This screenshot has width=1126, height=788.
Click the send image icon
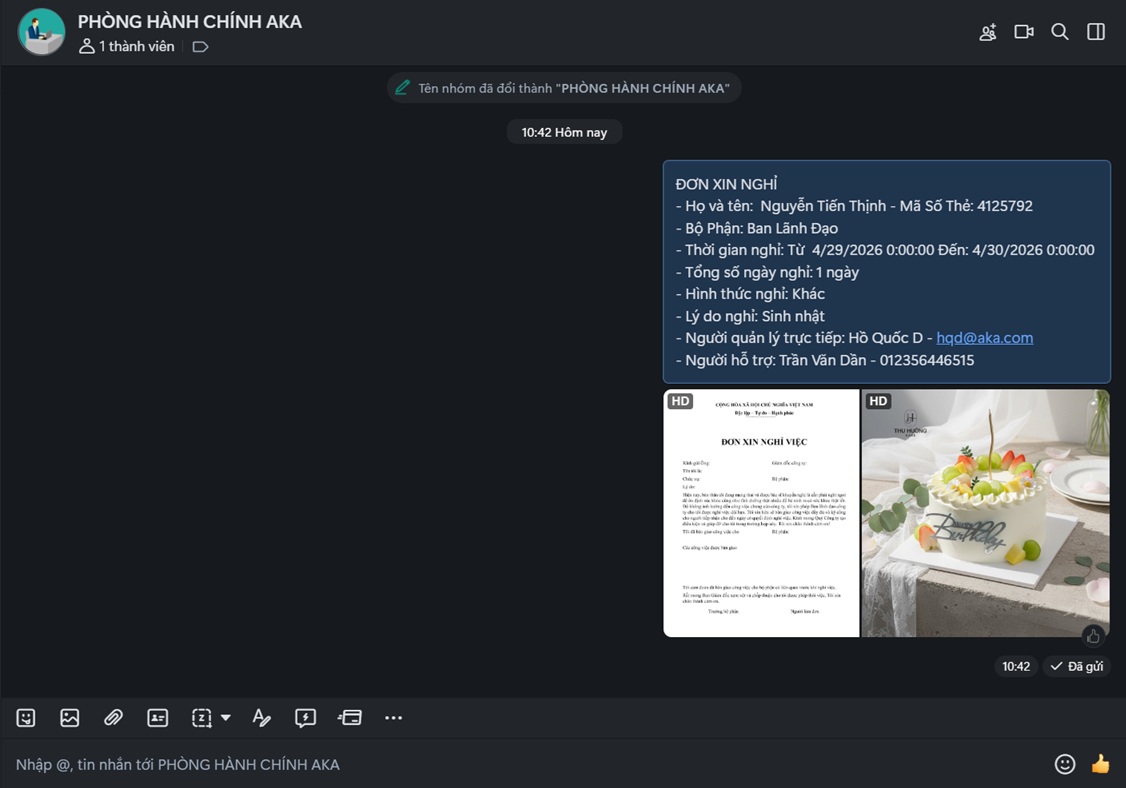pyautogui.click(x=70, y=718)
